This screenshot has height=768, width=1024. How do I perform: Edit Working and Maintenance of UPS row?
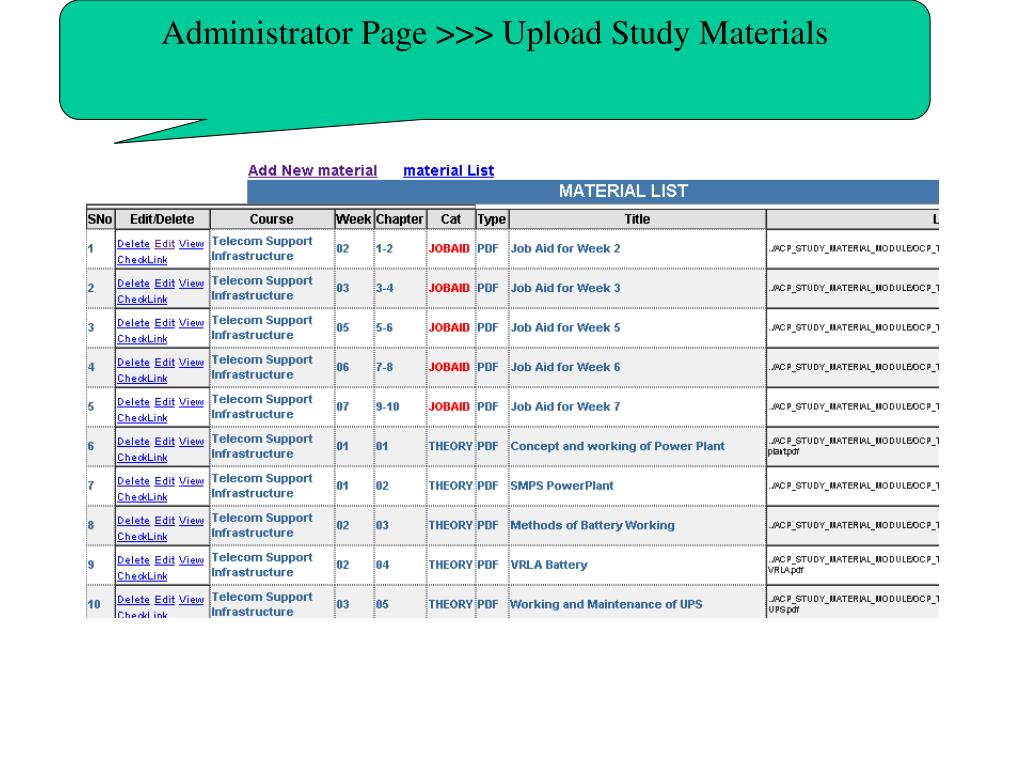(165, 600)
